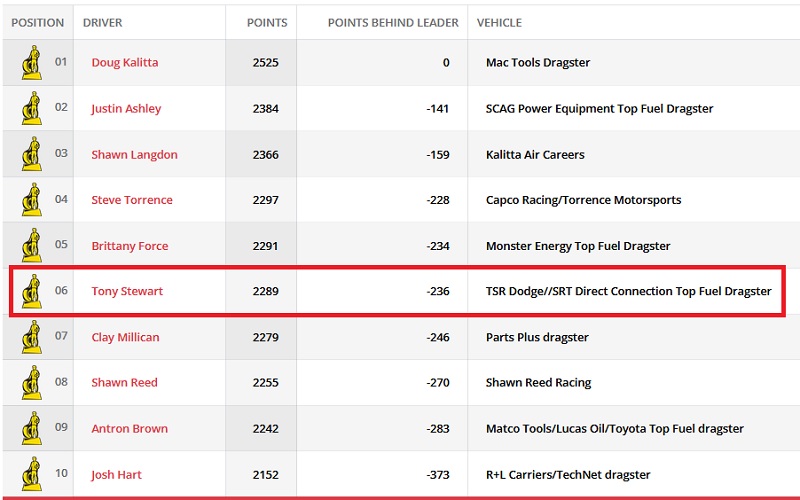Open Antron Brown's driver page
800x500 pixels.
coord(130,429)
